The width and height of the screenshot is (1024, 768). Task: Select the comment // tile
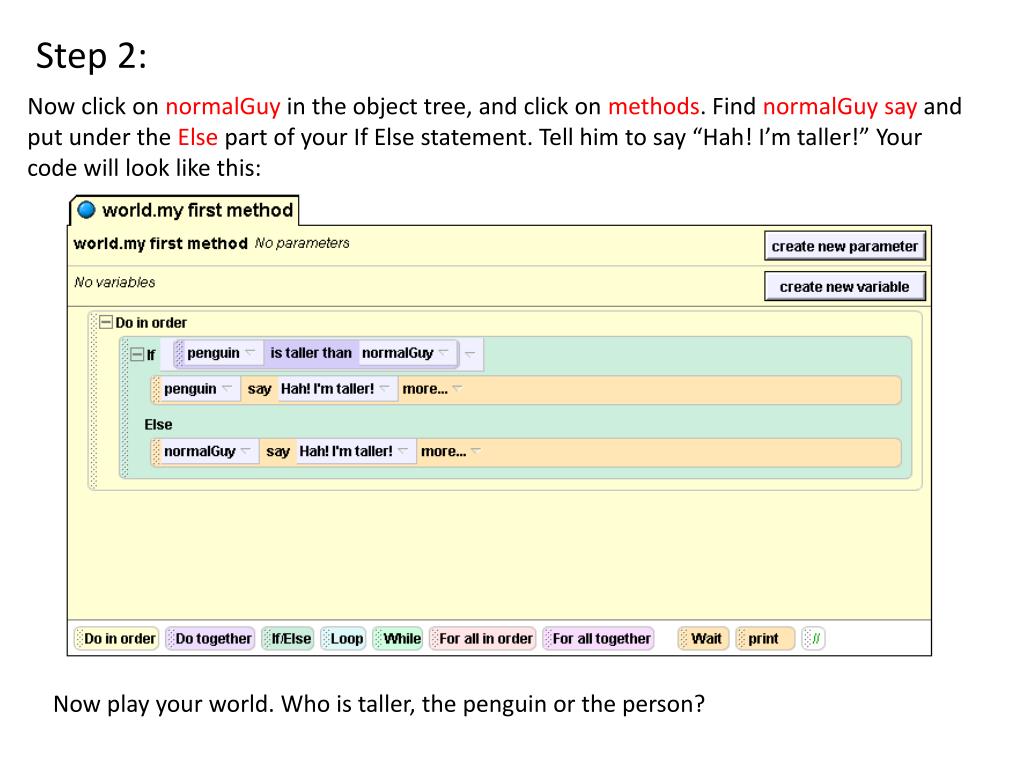(x=813, y=638)
